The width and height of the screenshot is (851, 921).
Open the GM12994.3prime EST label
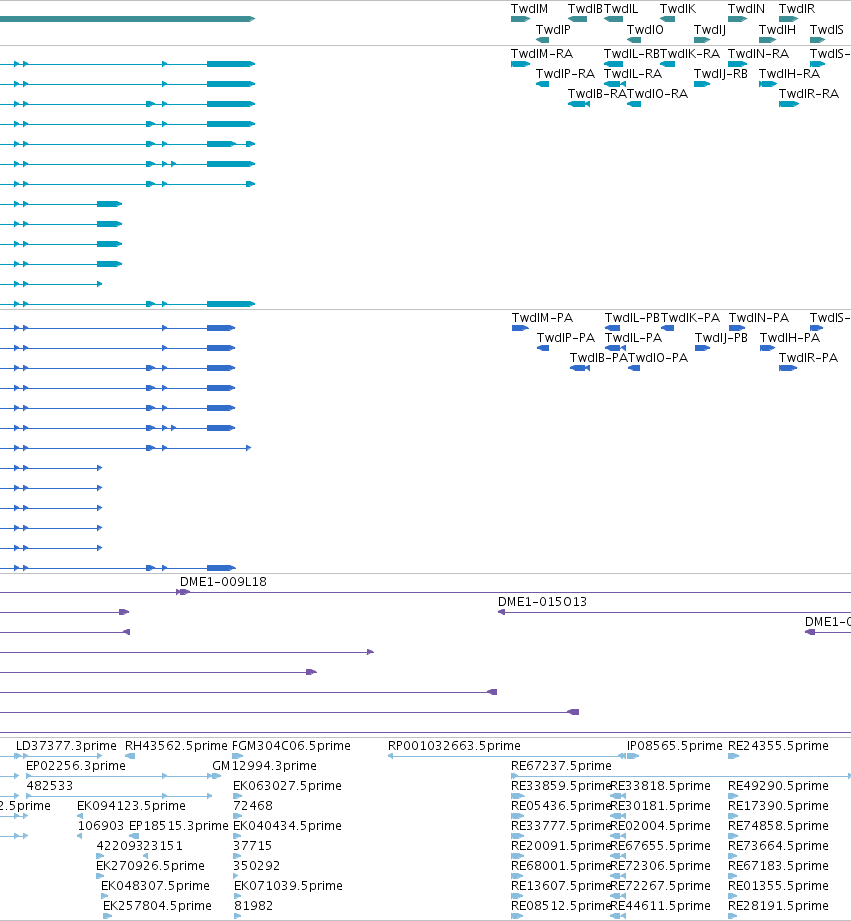[264, 765]
